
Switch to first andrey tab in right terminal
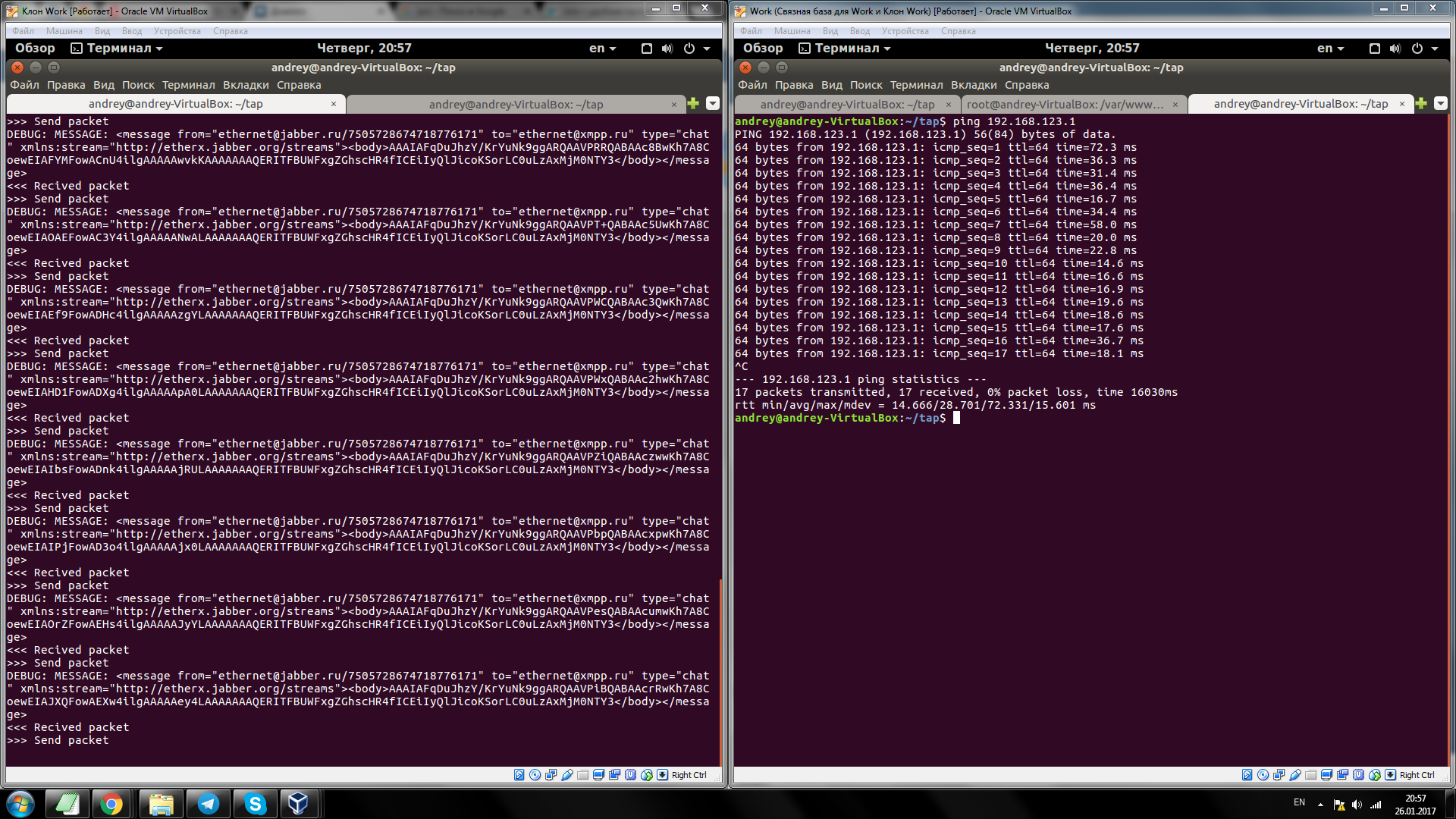[x=847, y=104]
